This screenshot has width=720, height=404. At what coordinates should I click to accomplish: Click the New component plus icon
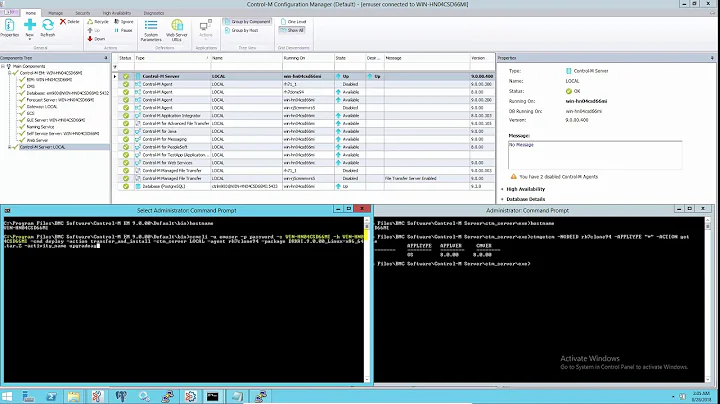tap(29, 25)
